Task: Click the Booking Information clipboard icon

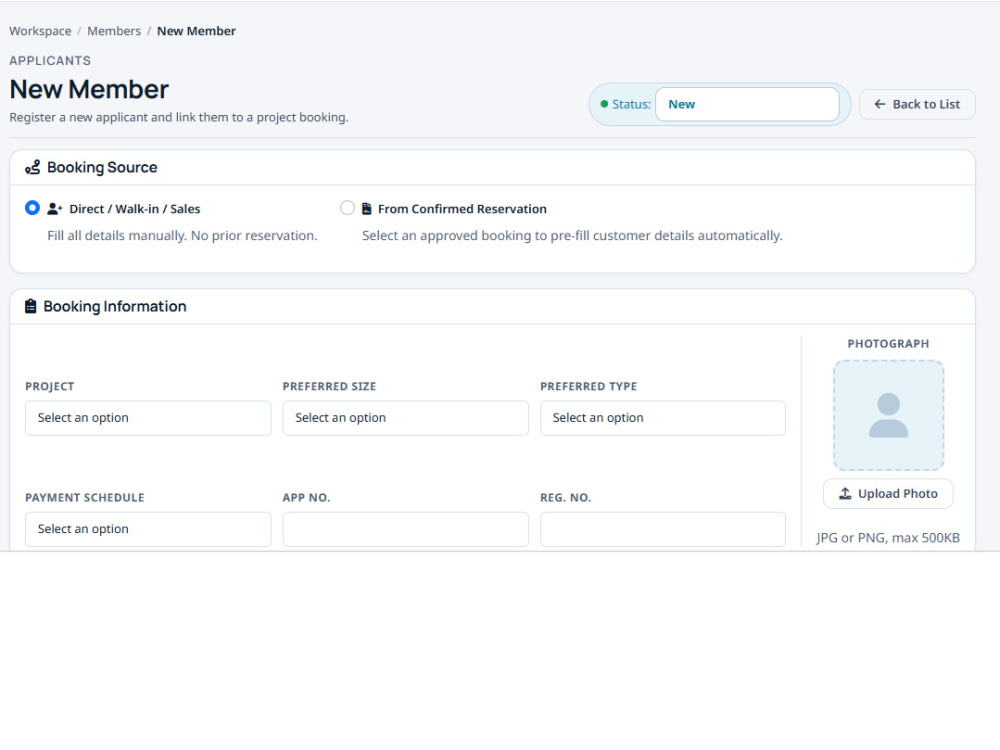Action: click(x=31, y=306)
